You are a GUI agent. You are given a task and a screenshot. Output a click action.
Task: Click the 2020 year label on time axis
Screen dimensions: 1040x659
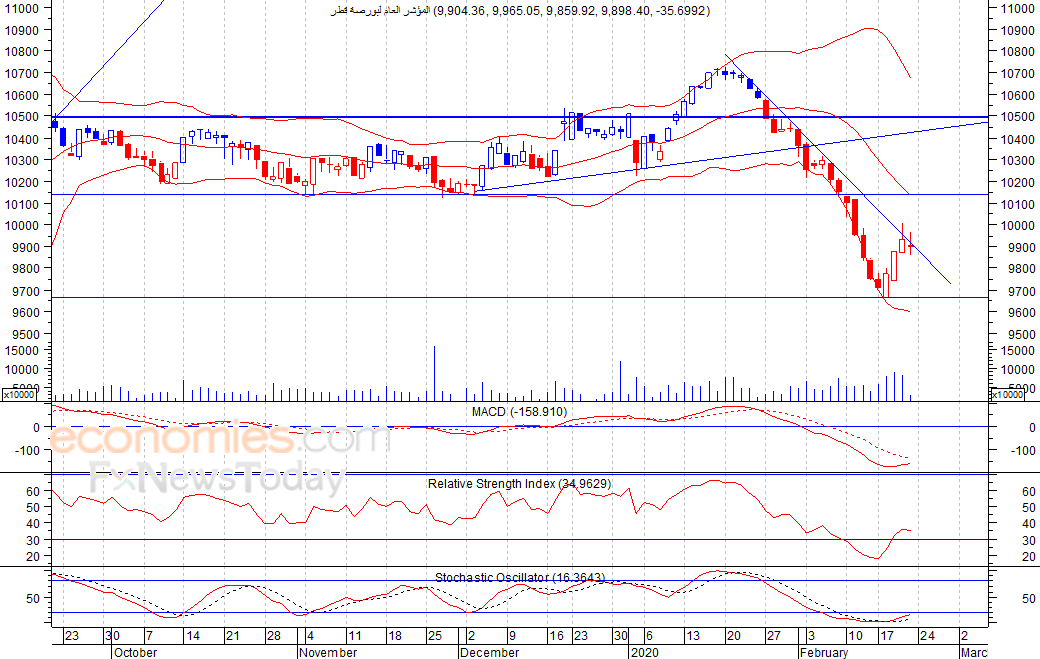pos(645,652)
